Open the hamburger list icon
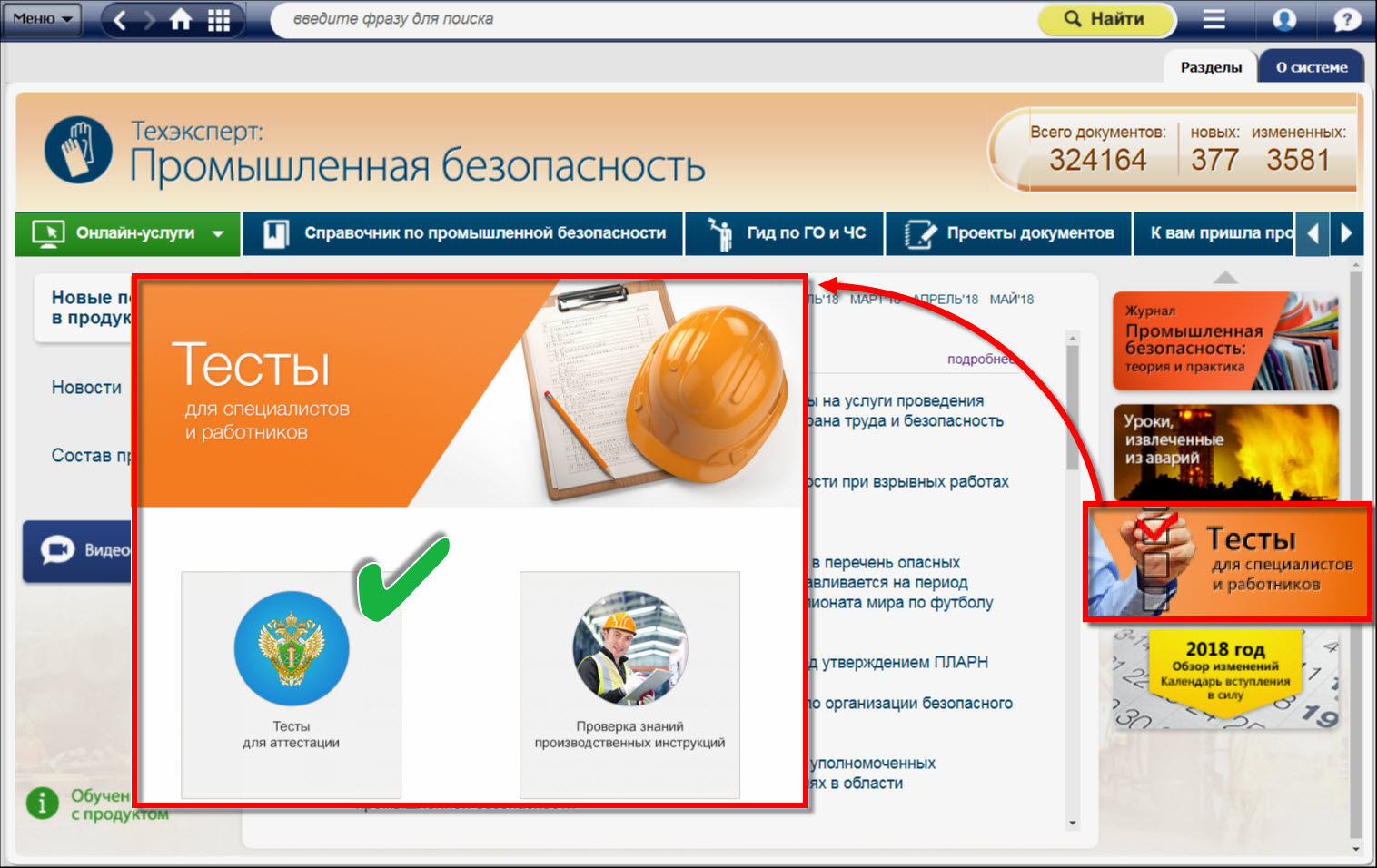Image resolution: width=1377 pixels, height=868 pixels. 1214,19
